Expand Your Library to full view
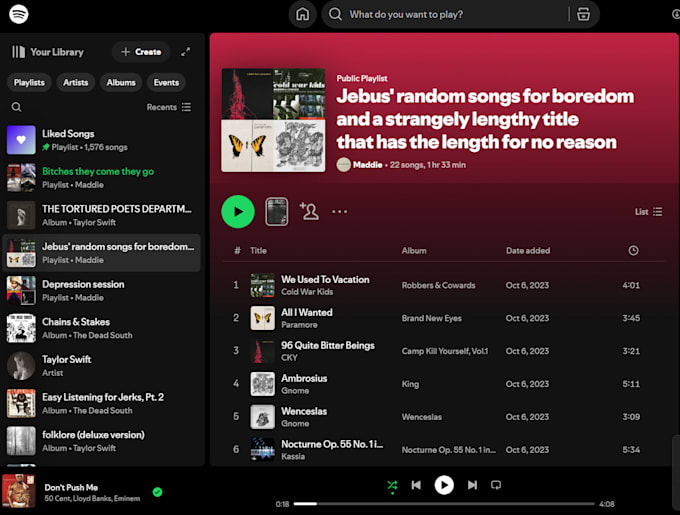The height and width of the screenshot is (515, 680). pyautogui.click(x=186, y=52)
